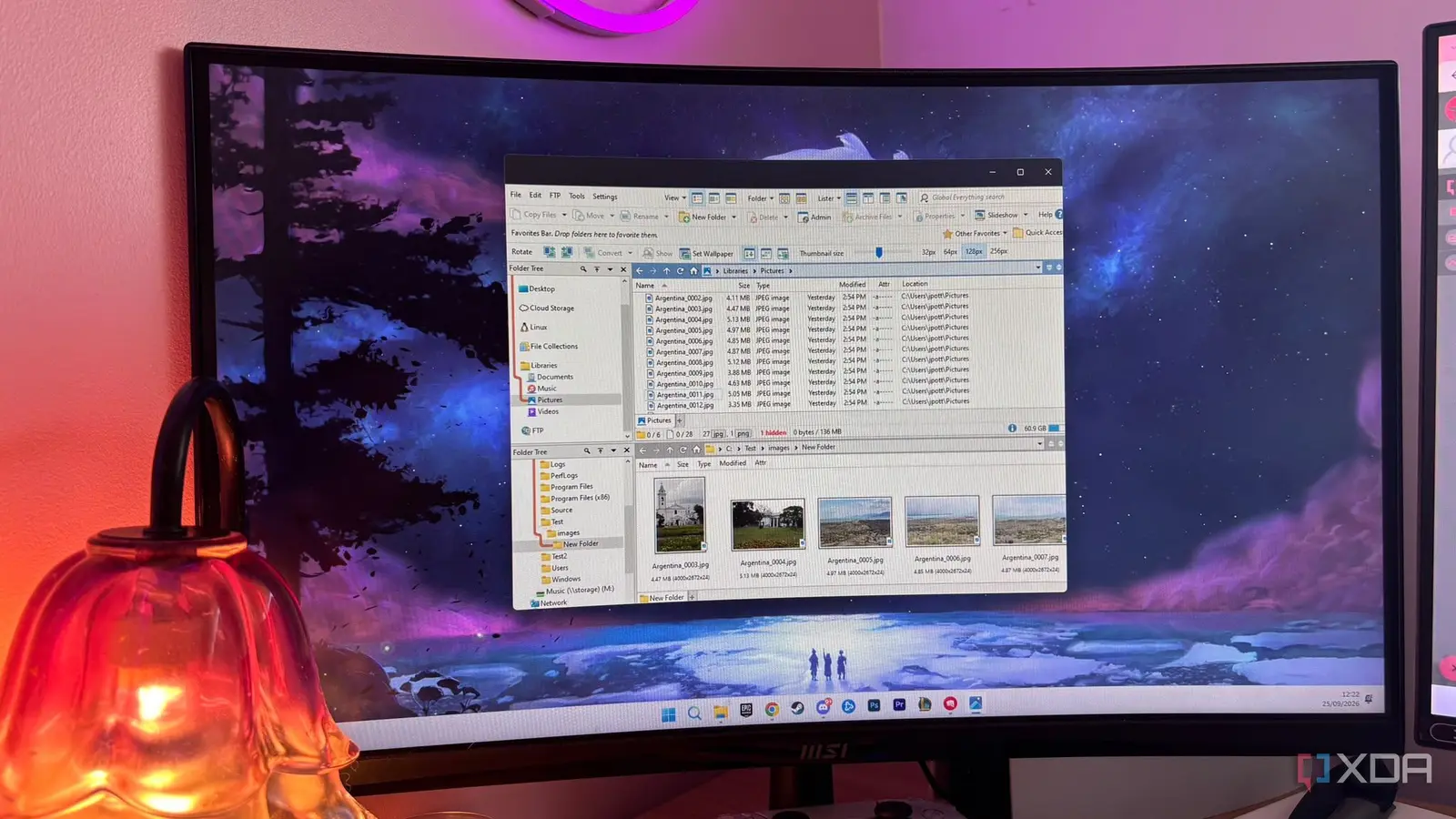Open Steam from the Windows taskbar
The height and width of the screenshot is (819, 1456).
797,708
